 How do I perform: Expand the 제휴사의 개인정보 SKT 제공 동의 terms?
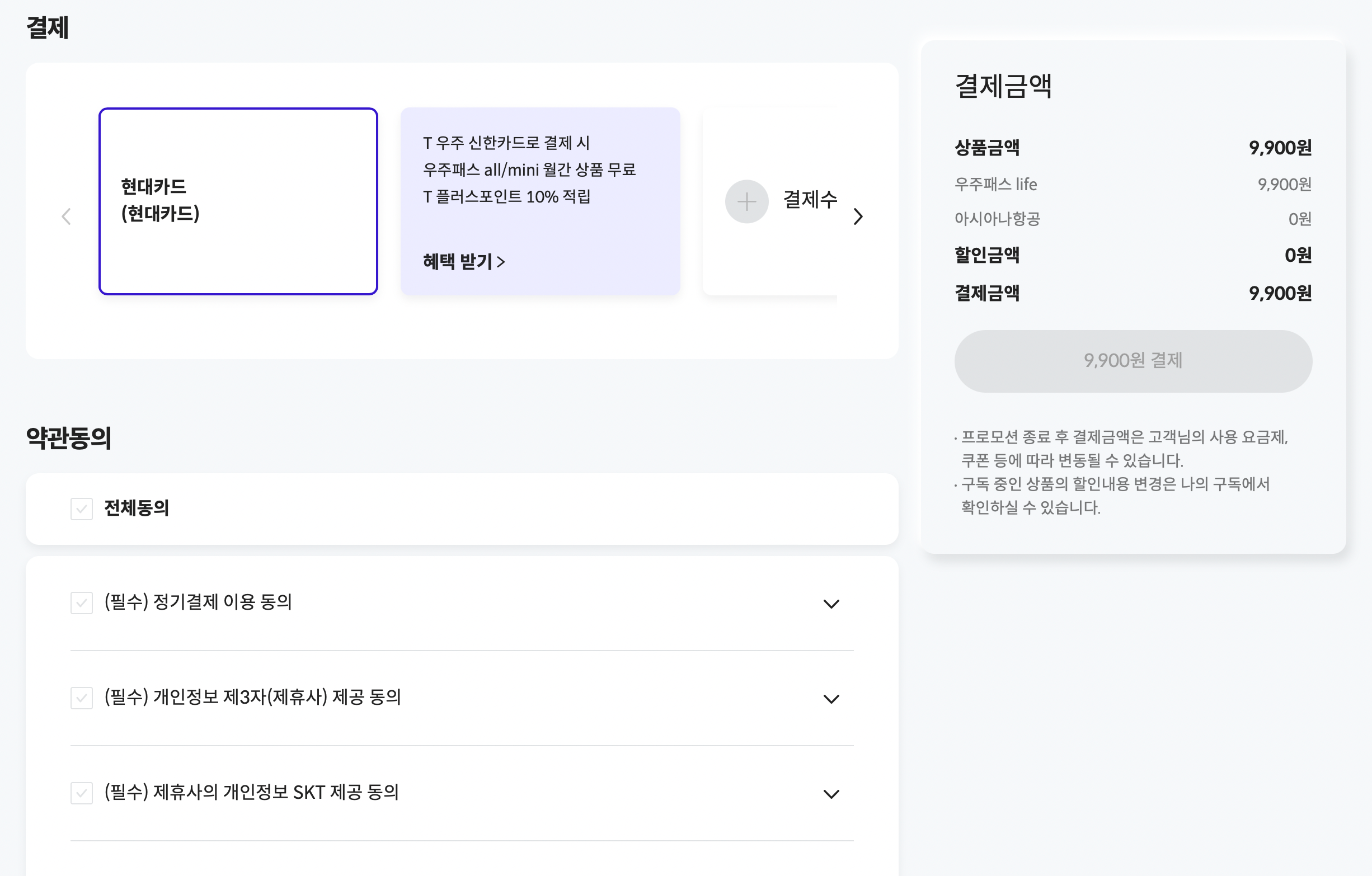click(x=832, y=793)
